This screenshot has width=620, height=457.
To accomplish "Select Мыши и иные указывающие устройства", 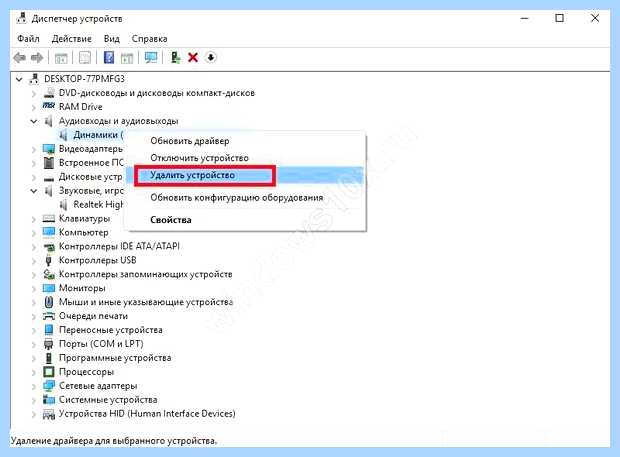I will coord(146,302).
